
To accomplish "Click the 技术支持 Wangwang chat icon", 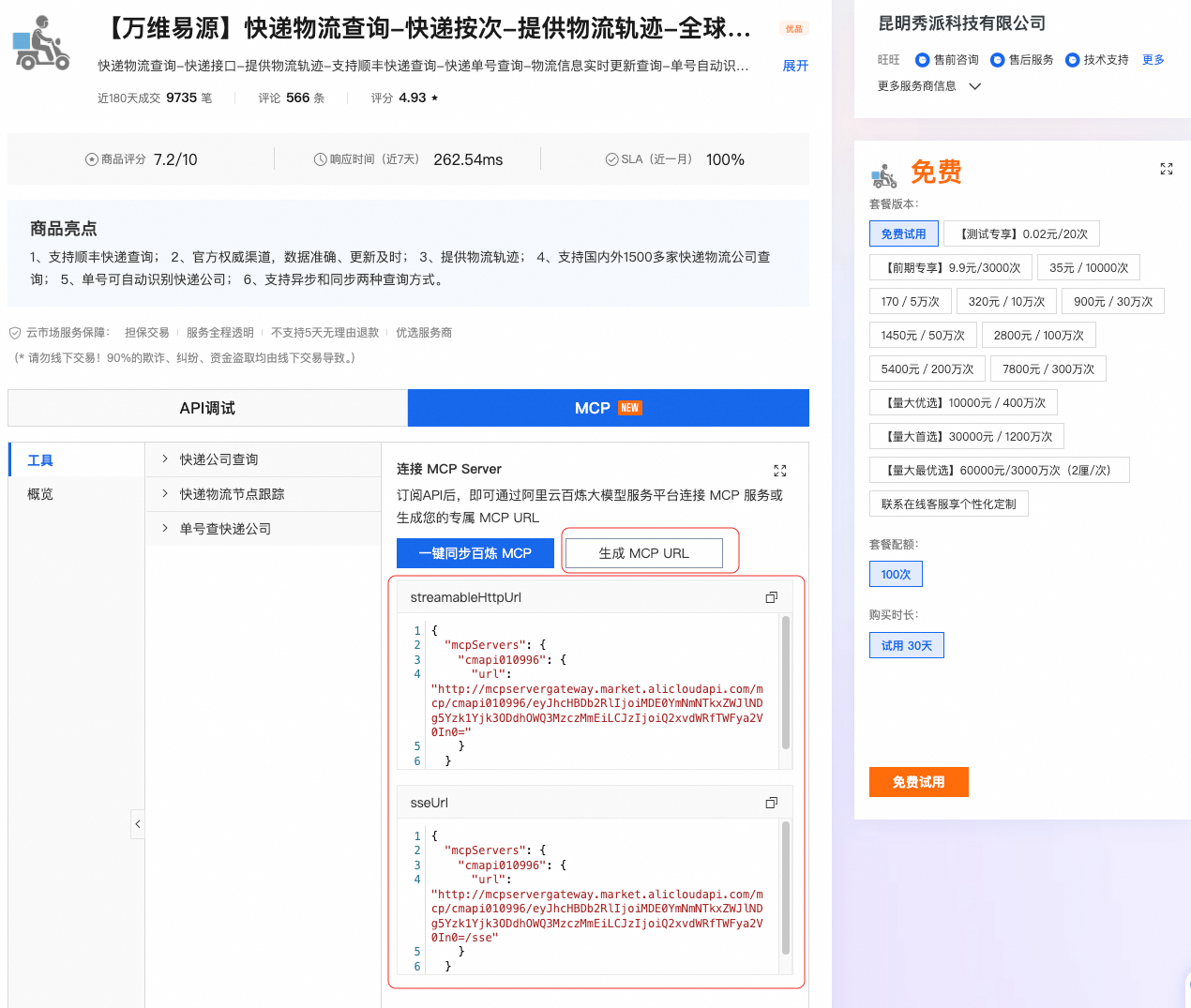I will tap(1073, 60).
